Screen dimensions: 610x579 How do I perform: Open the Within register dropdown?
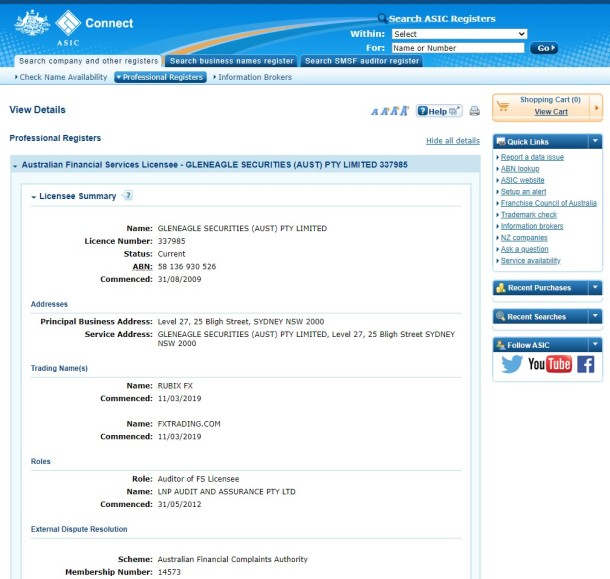[459, 34]
